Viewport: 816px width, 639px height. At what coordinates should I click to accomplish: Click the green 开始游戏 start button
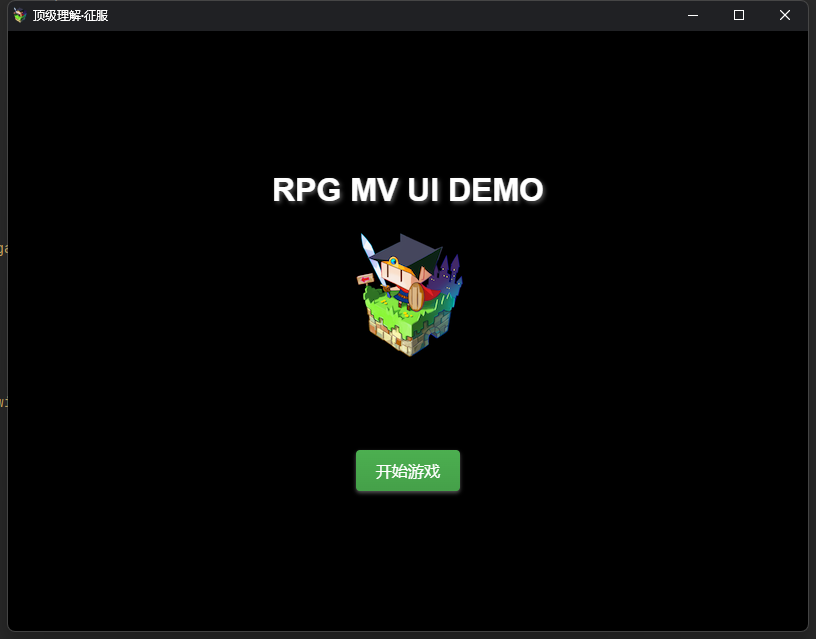[408, 470]
